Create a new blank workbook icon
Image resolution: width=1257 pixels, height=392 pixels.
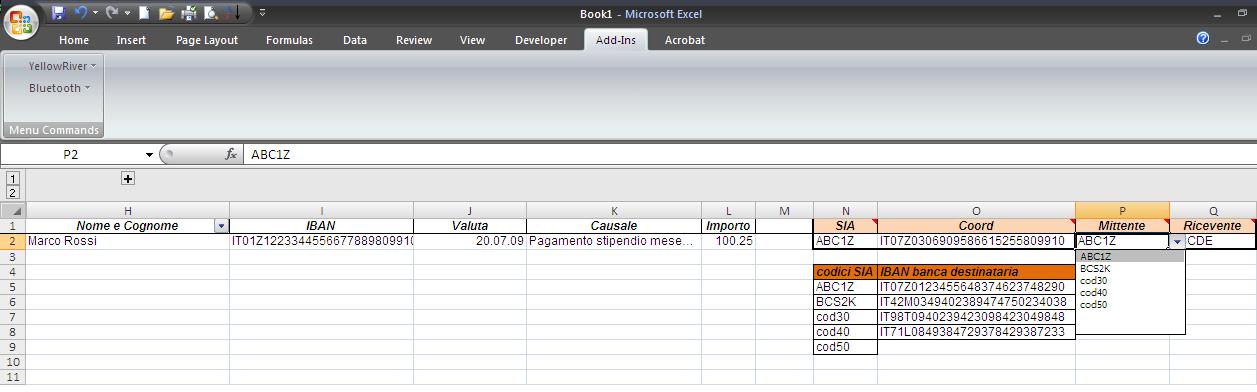144,13
